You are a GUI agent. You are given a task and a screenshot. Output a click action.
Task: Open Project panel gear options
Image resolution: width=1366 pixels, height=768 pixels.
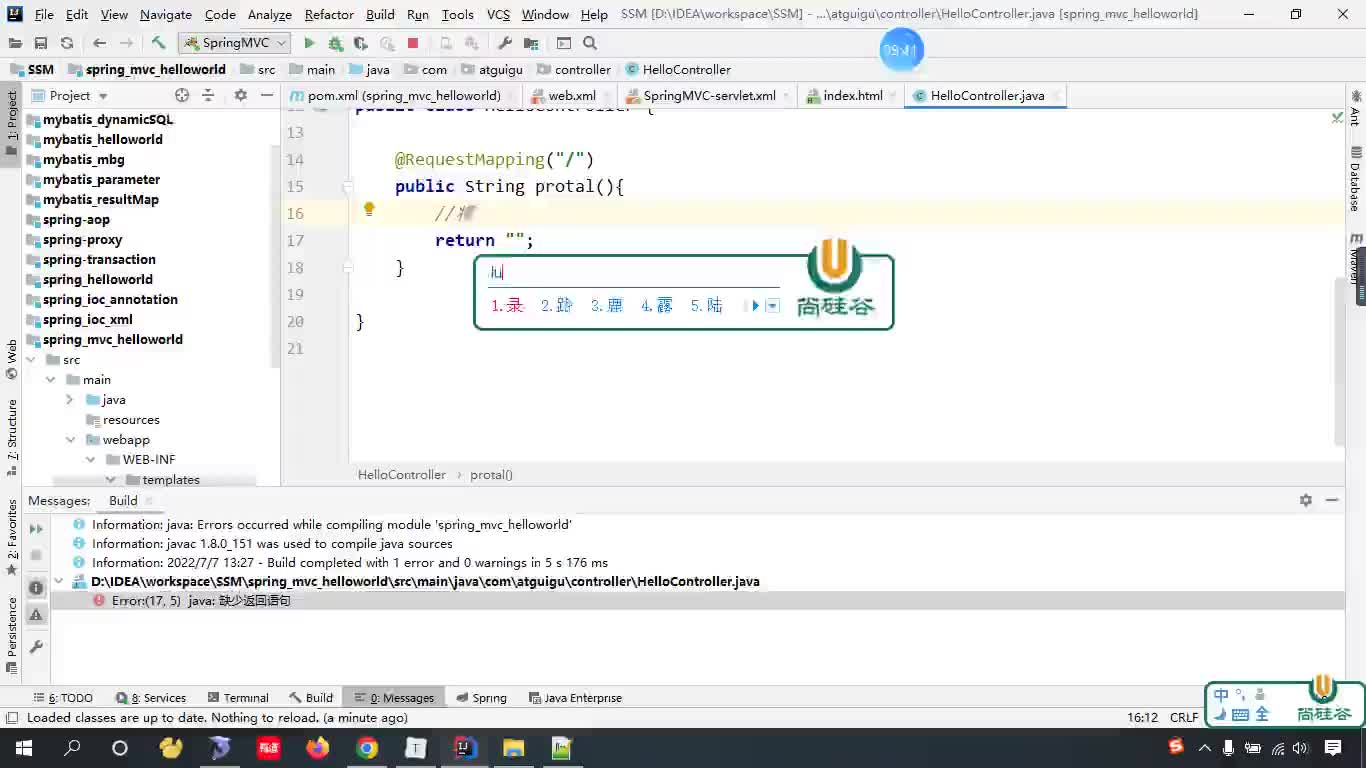pyautogui.click(x=240, y=95)
